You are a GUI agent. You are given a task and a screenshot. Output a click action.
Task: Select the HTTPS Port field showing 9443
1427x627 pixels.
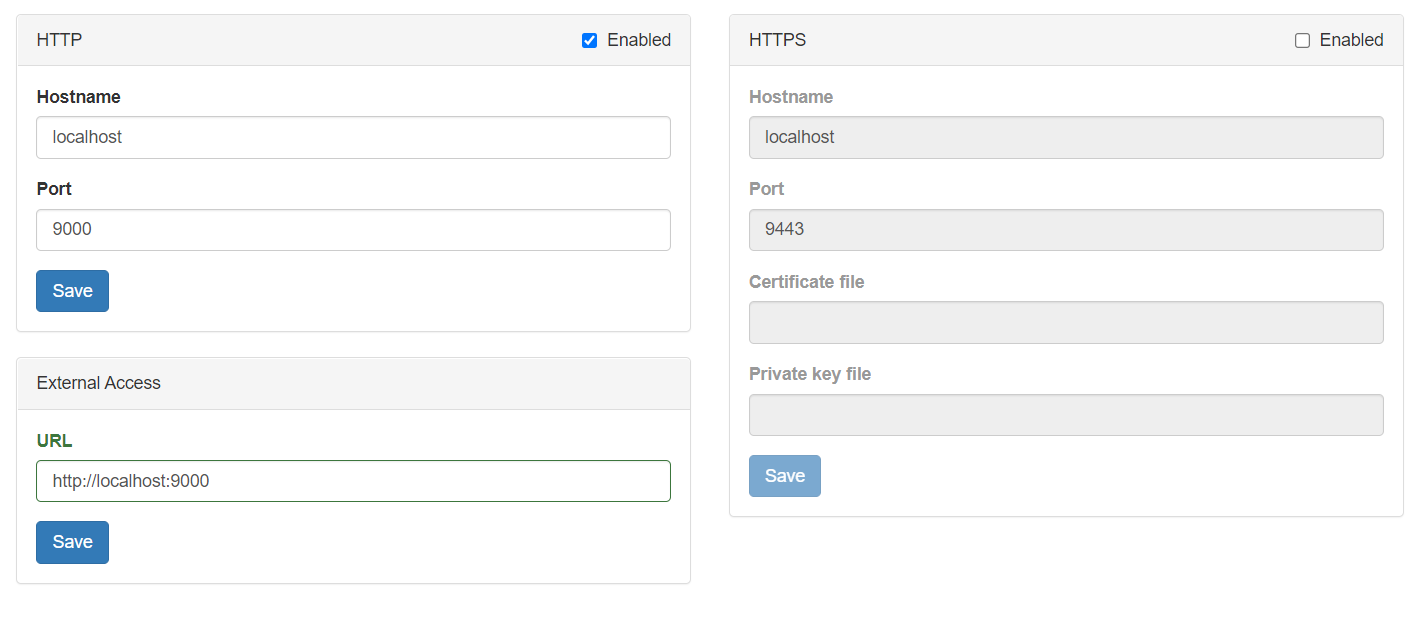tap(1066, 230)
